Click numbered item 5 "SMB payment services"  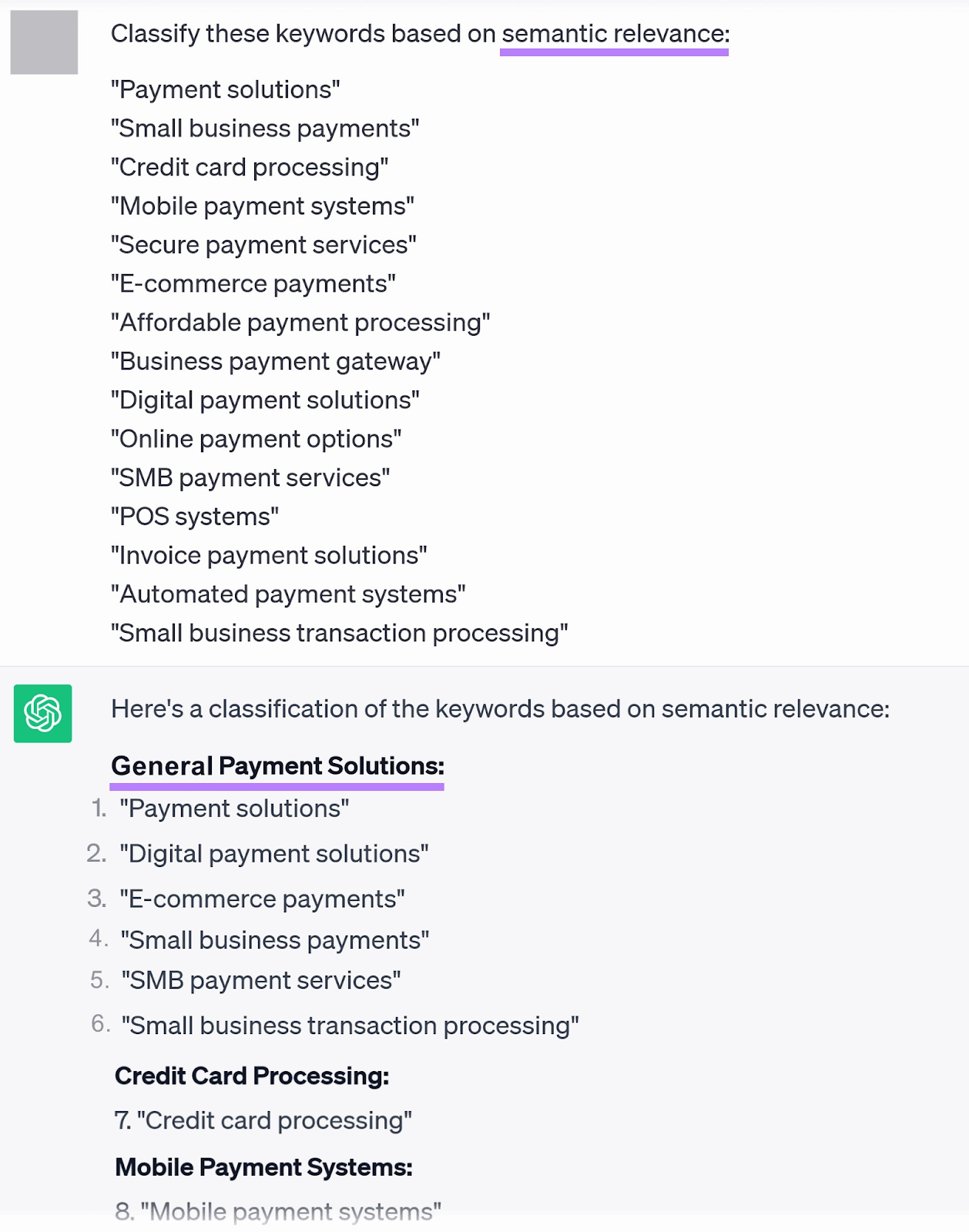(x=261, y=981)
